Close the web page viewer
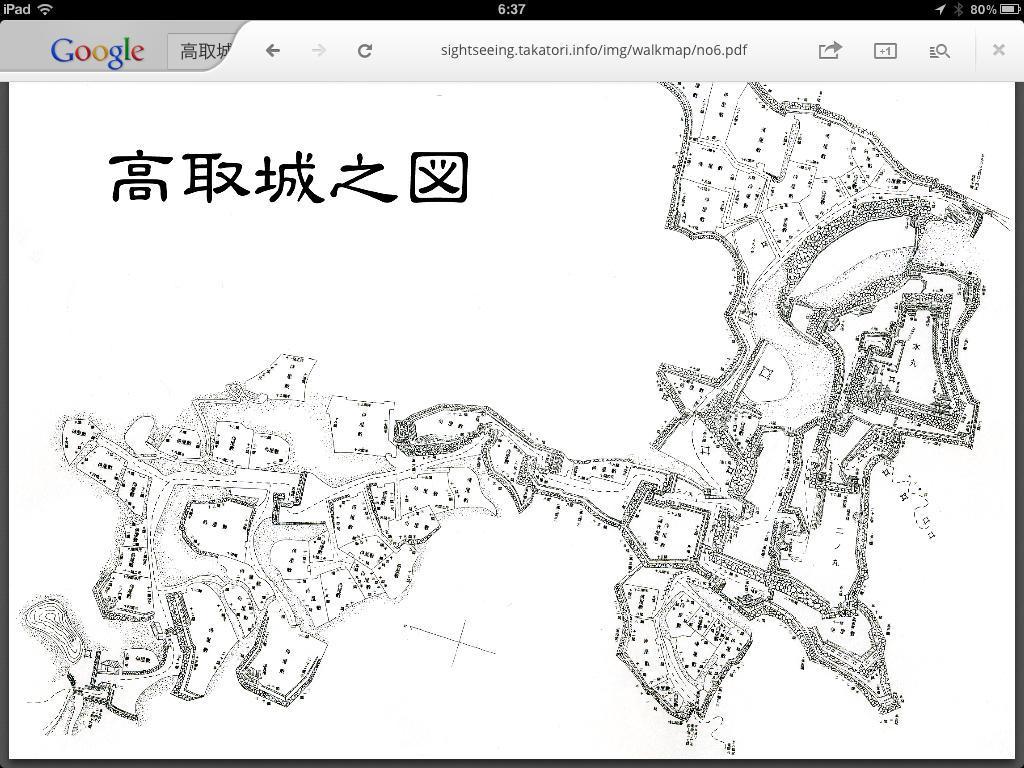The width and height of the screenshot is (1024, 768). click(x=998, y=49)
